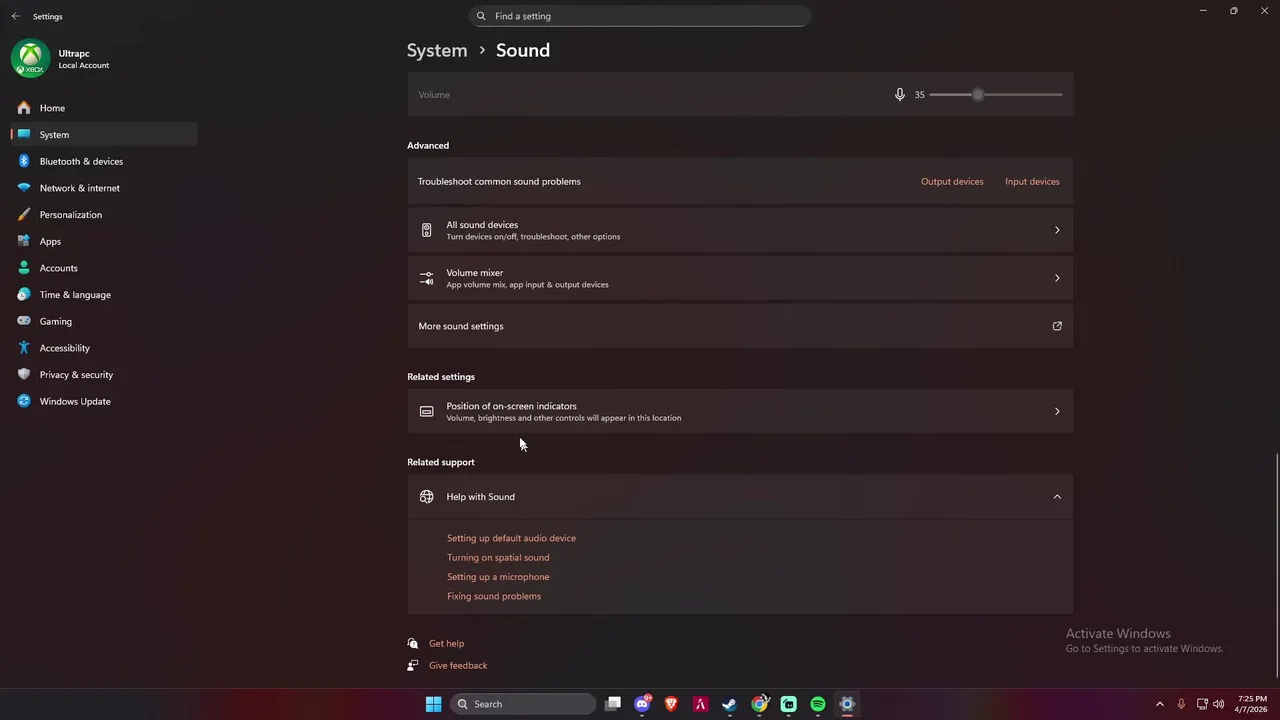Viewport: 1280px width, 720px height.
Task: Open More sound settings
Action: point(740,326)
